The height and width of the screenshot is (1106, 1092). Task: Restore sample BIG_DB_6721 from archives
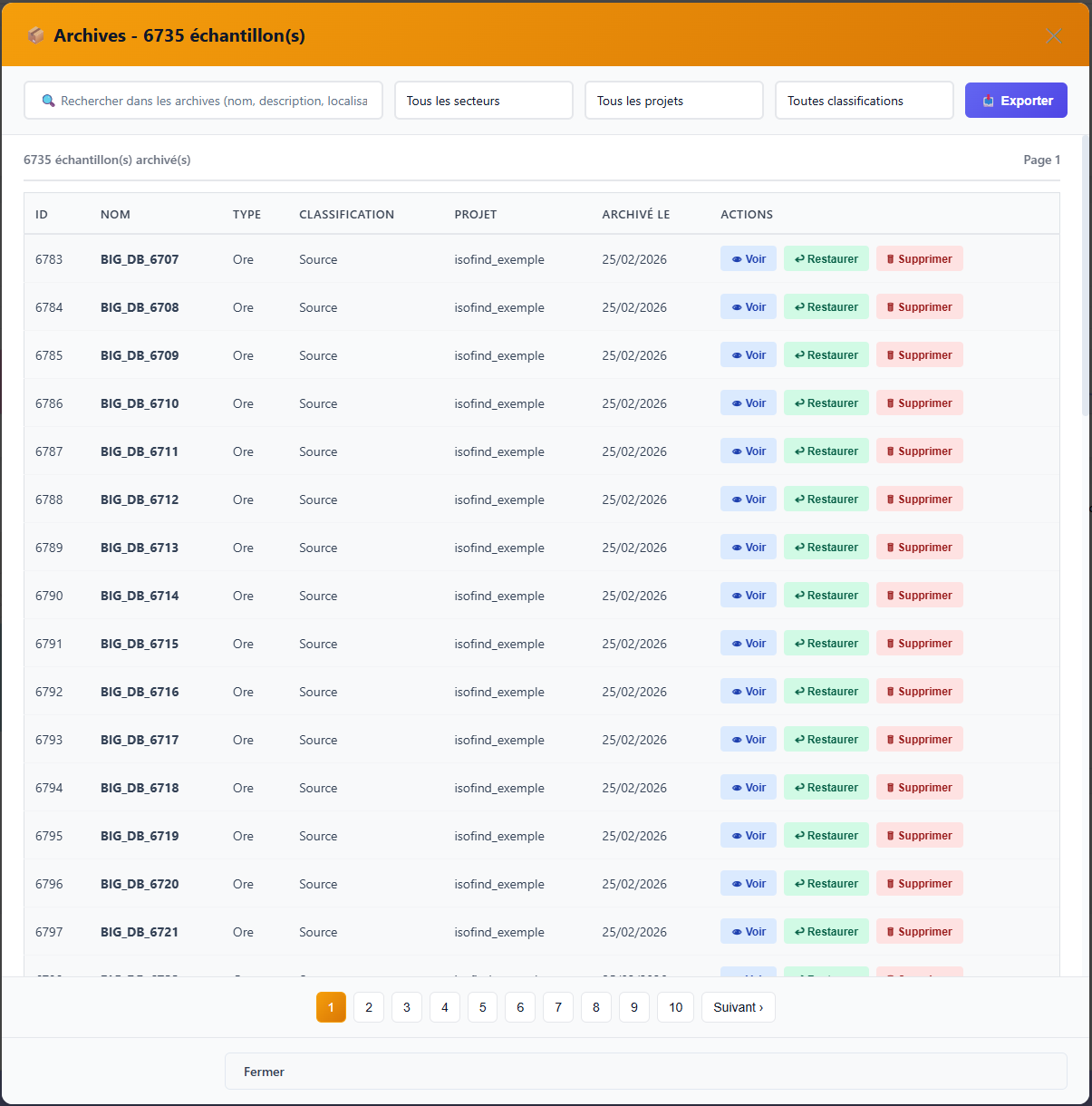point(826,932)
